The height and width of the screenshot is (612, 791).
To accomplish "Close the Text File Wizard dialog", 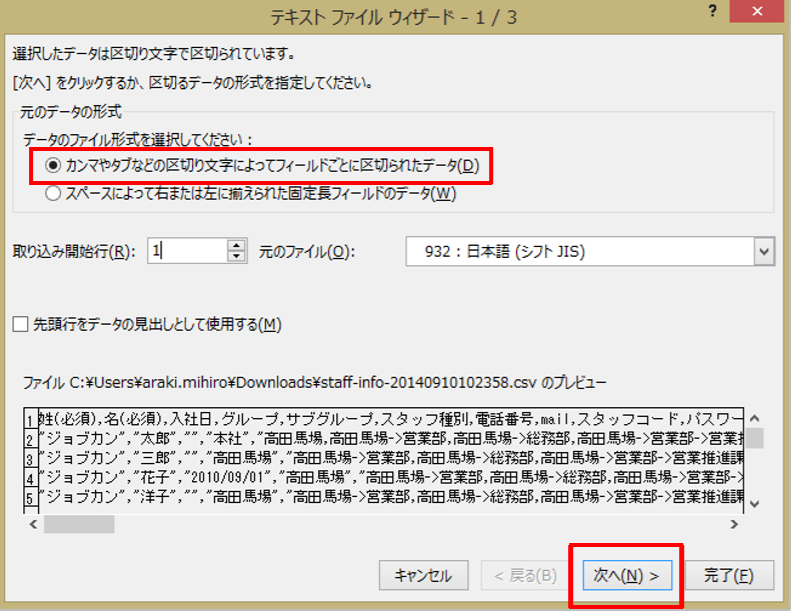I will [757, 11].
